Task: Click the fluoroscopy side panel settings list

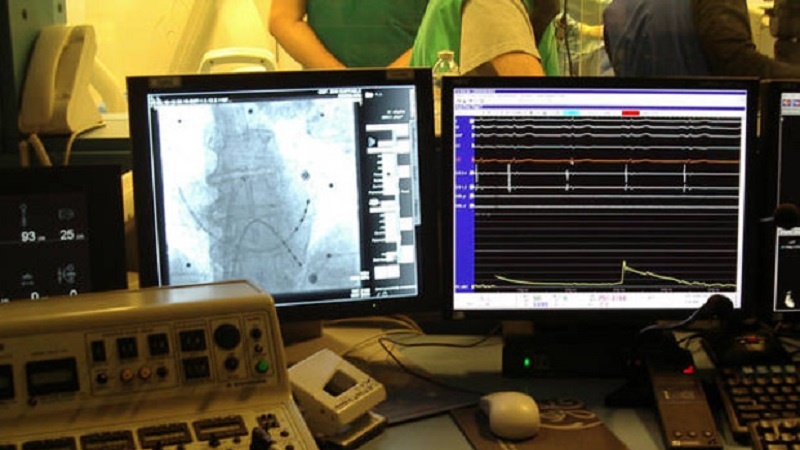Action: [390, 190]
